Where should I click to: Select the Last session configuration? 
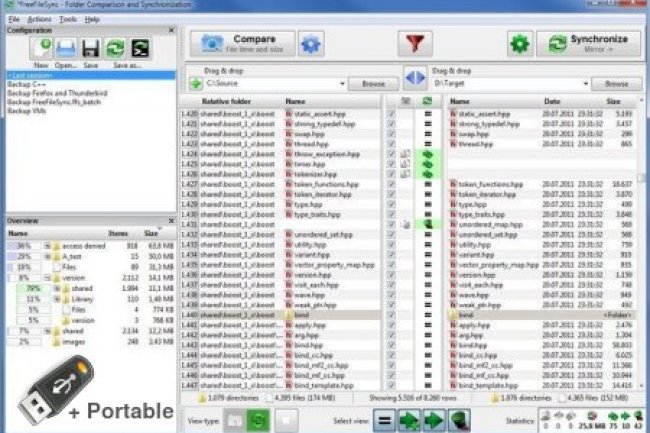point(91,75)
